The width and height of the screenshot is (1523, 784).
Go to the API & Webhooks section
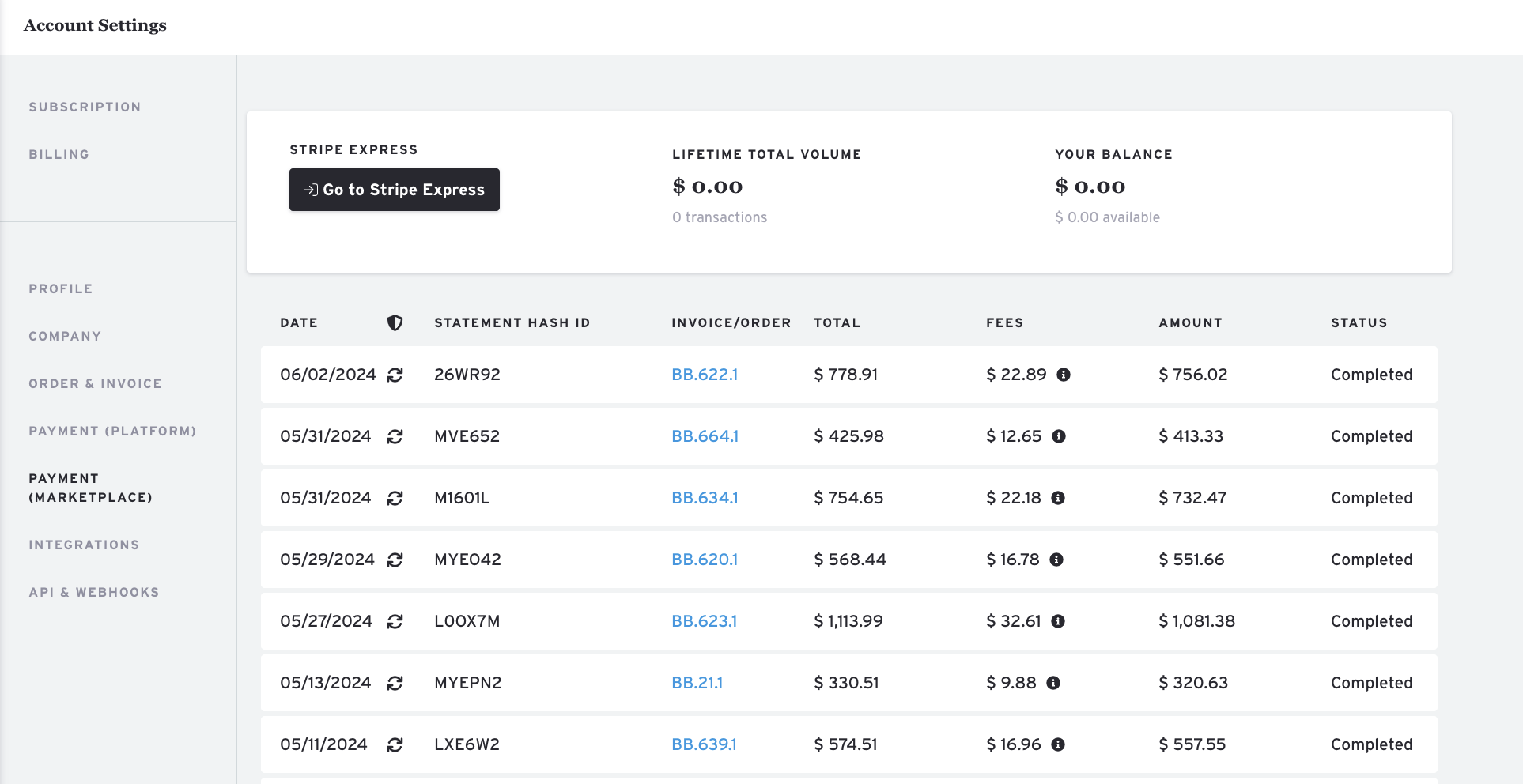[x=94, y=592]
